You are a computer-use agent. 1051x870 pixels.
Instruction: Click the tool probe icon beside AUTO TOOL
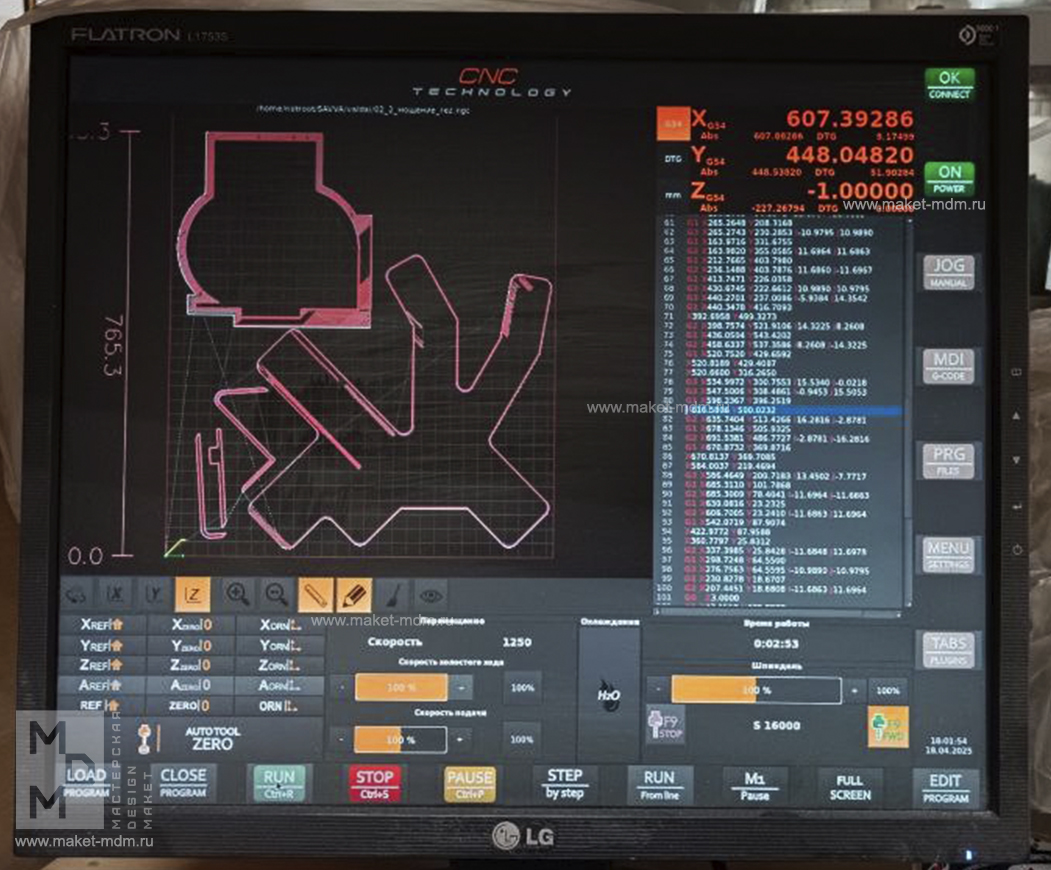(x=145, y=739)
